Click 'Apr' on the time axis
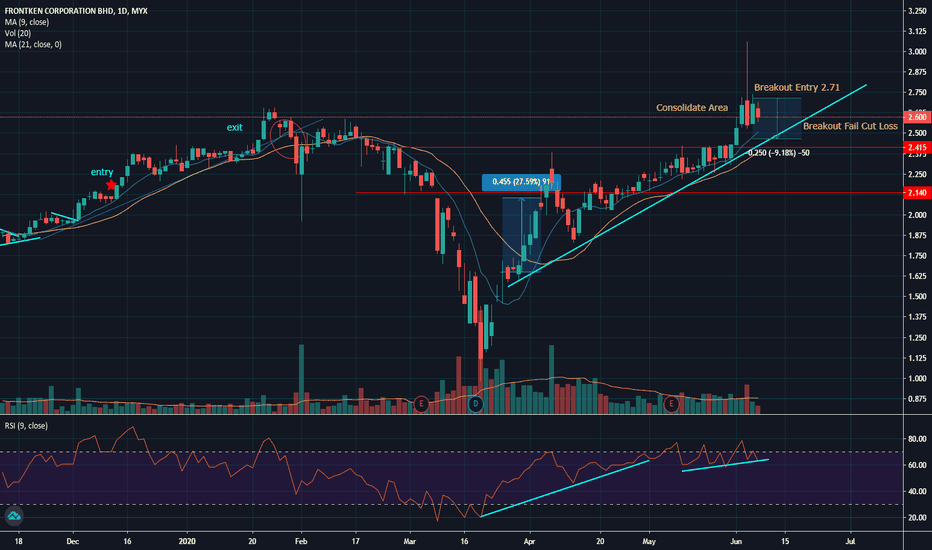The height and width of the screenshot is (550, 932). coord(529,541)
